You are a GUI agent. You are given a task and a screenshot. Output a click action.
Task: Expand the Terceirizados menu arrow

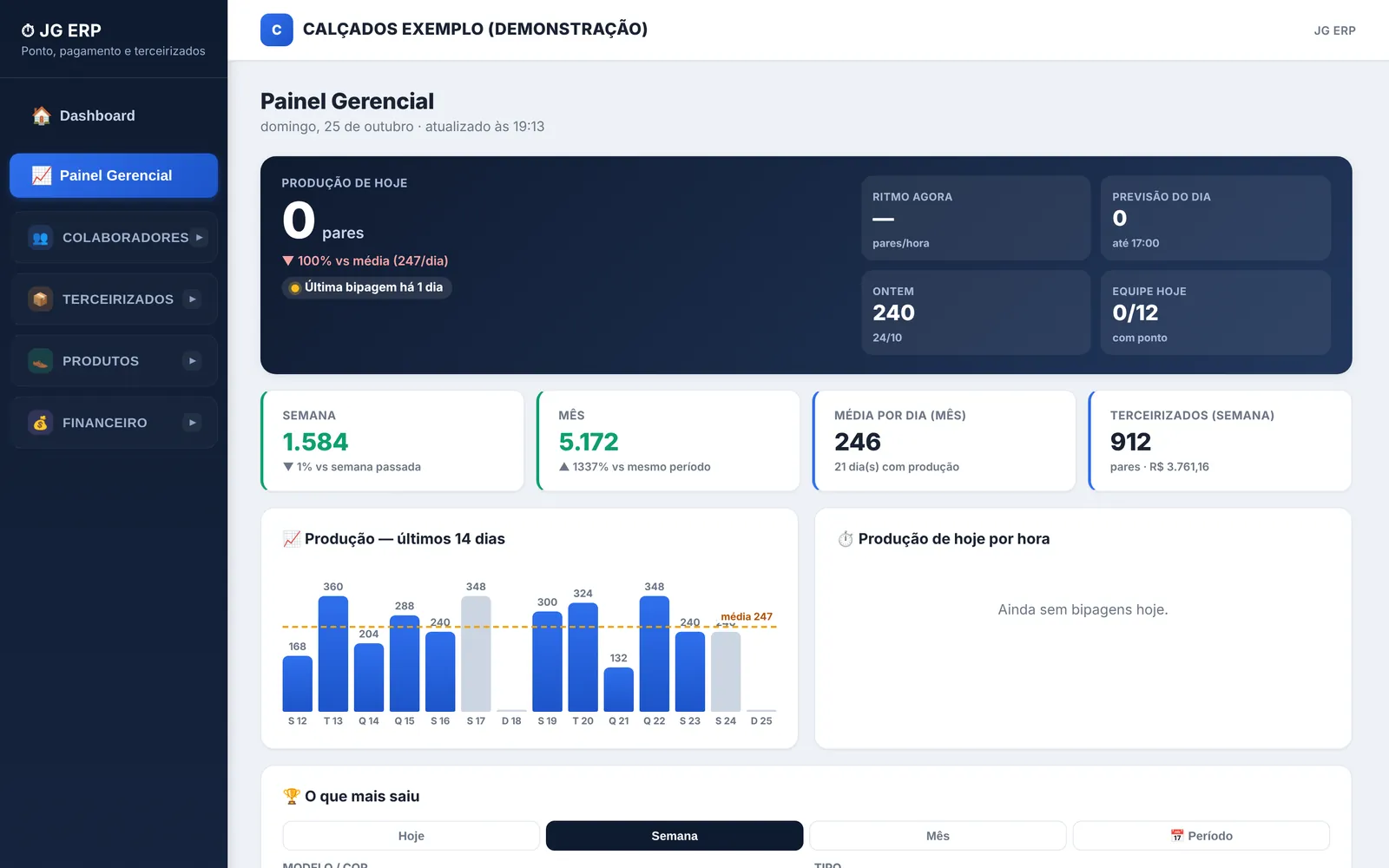[x=192, y=299]
